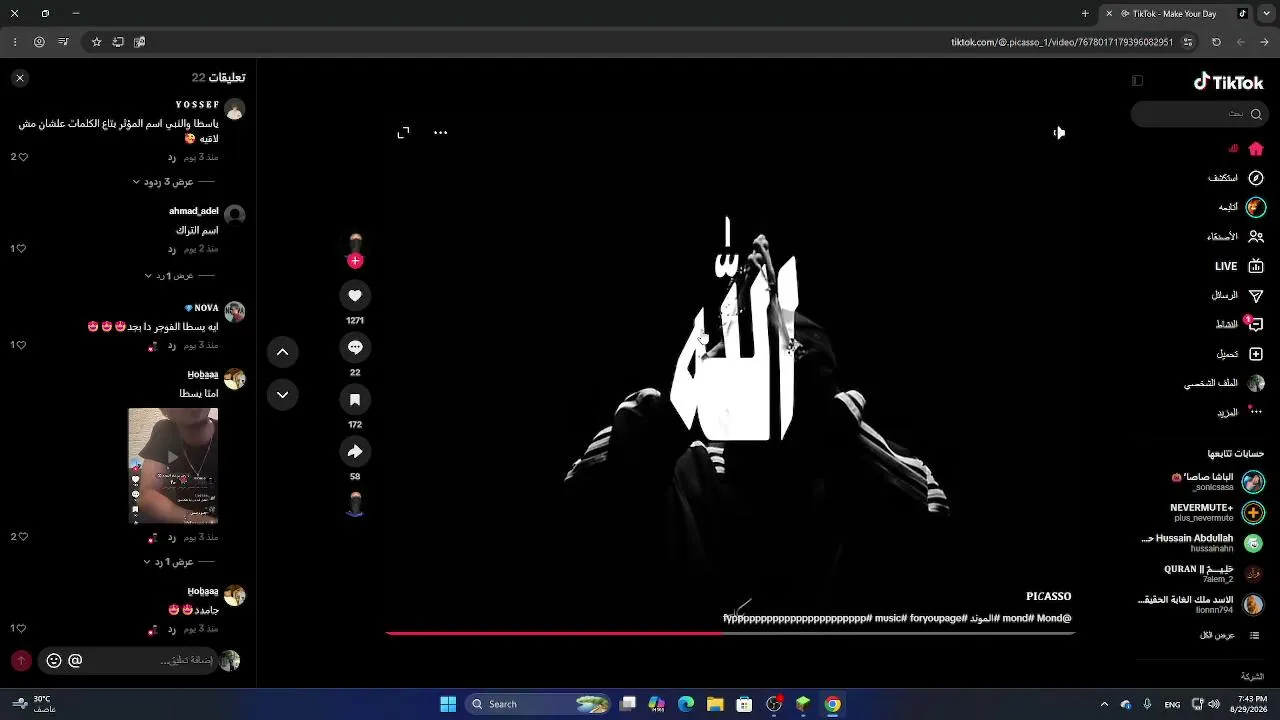Like NOVA's comment
This screenshot has width=1280, height=720.
pyautogui.click(x=22, y=345)
